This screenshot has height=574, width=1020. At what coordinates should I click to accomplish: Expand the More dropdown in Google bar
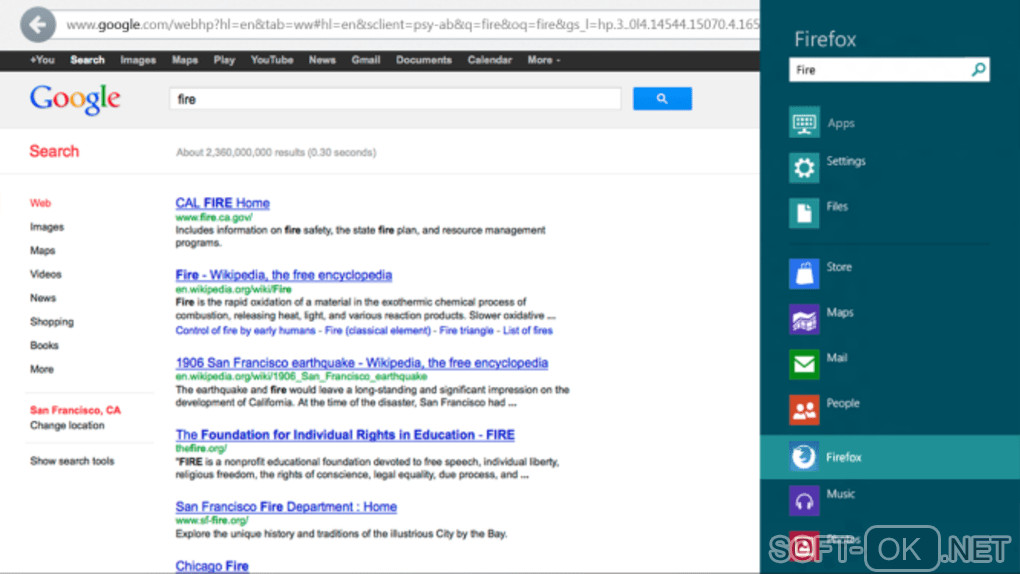click(543, 60)
